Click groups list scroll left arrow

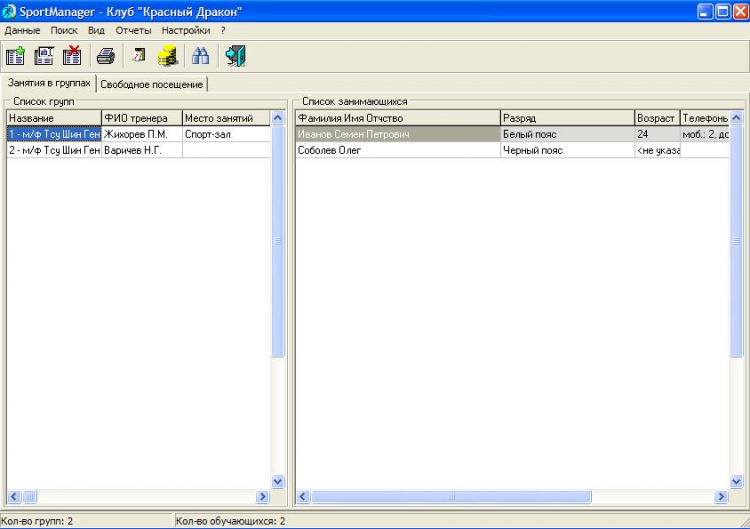14,496
